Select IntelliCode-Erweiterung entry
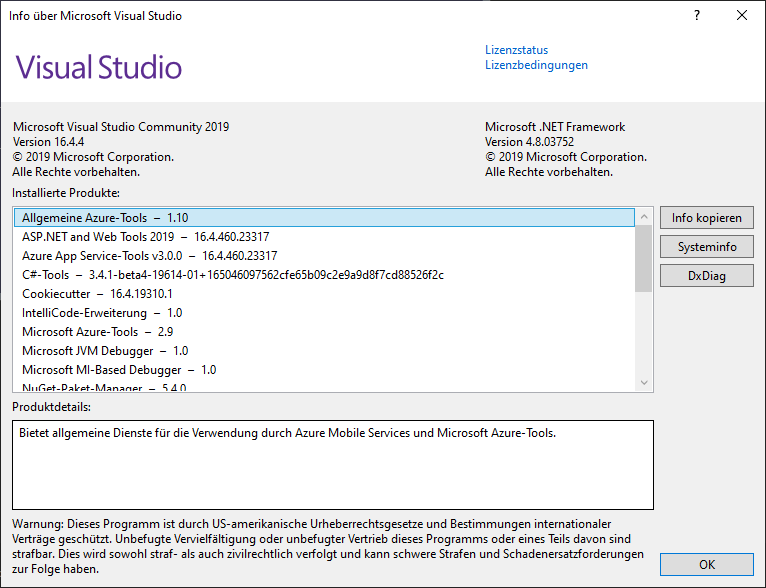 (x=324, y=313)
